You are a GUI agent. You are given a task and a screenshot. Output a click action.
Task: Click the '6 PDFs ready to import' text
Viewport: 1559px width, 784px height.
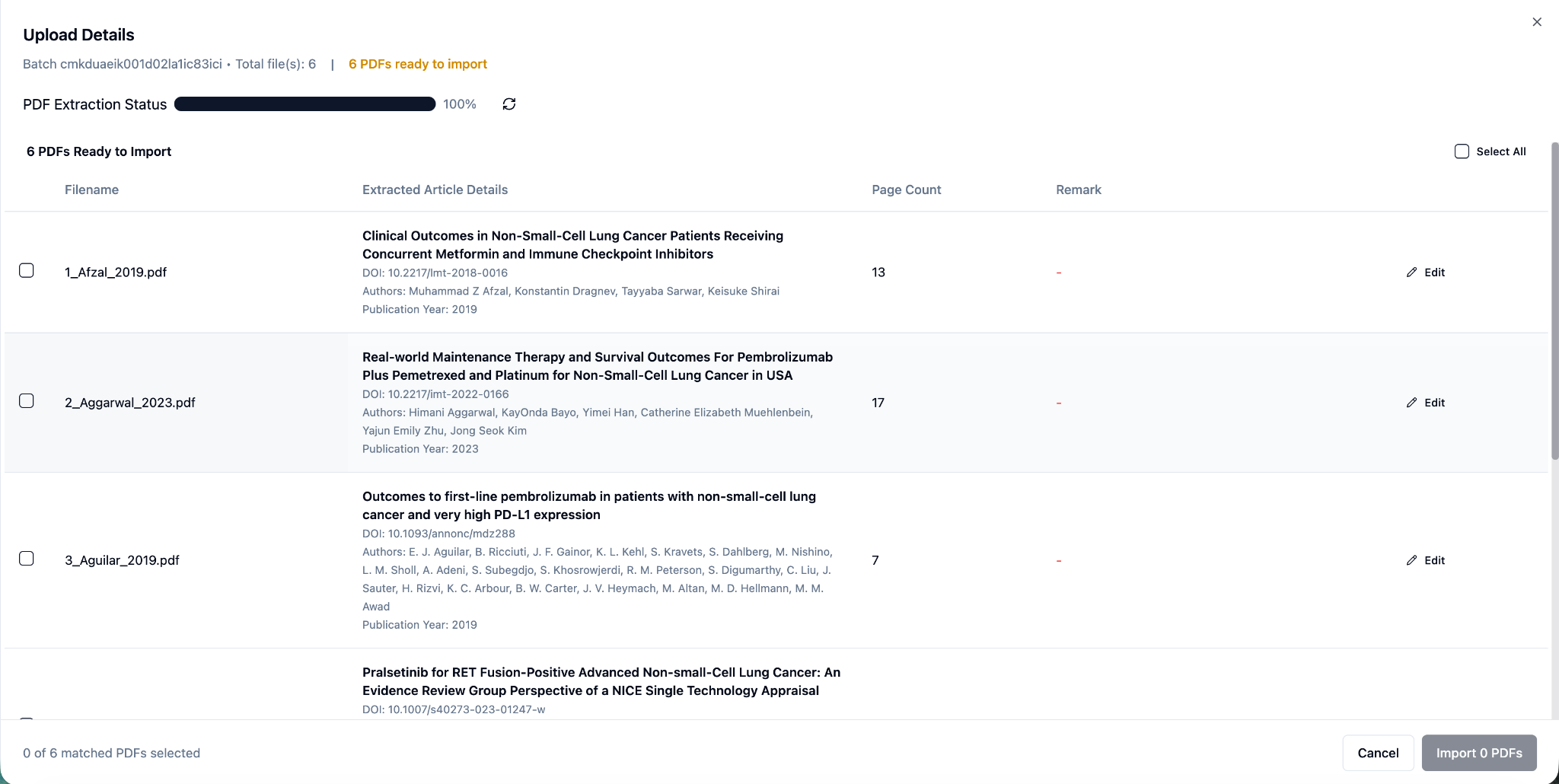417,64
